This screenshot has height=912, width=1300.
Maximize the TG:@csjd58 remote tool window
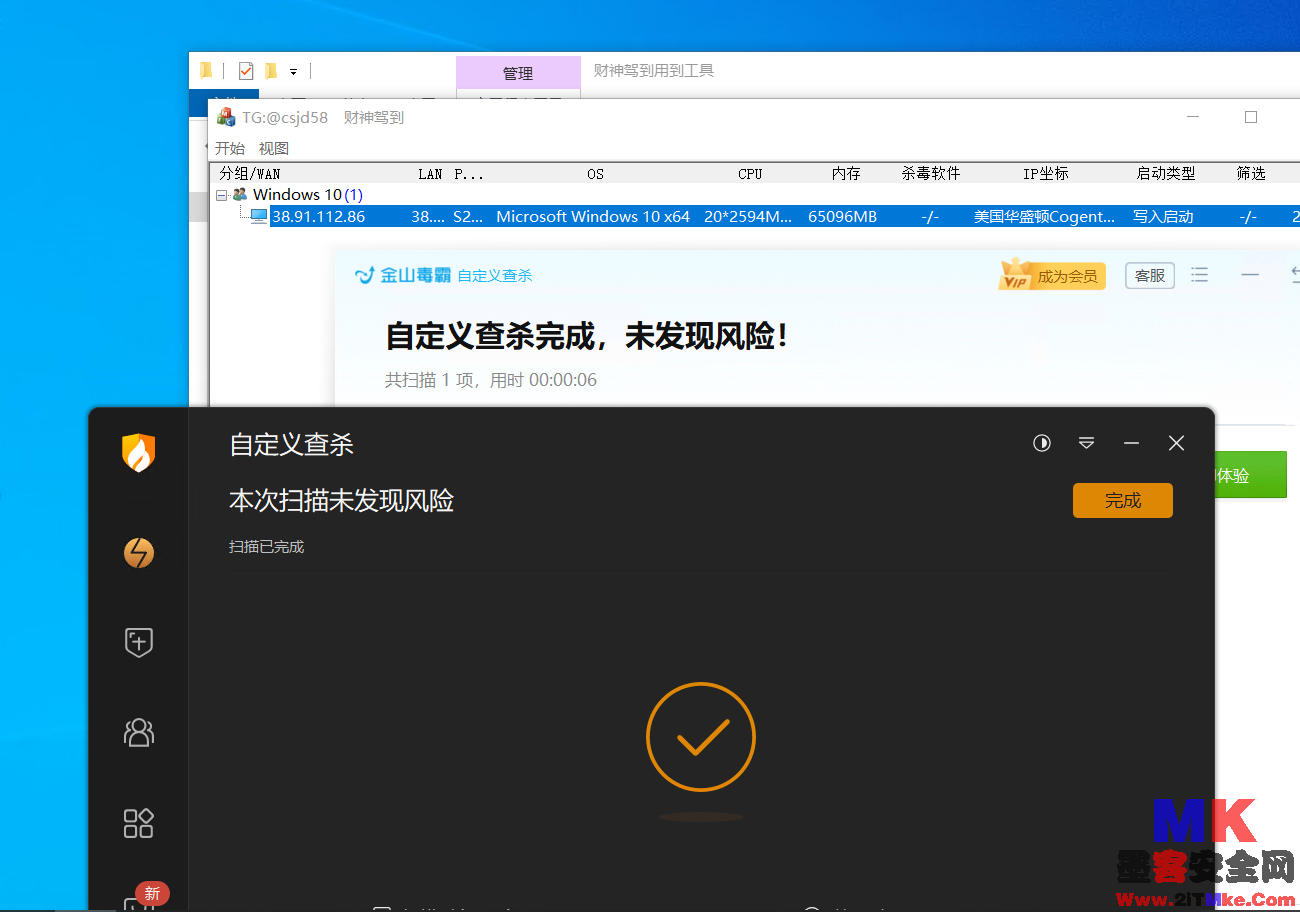point(1250,117)
